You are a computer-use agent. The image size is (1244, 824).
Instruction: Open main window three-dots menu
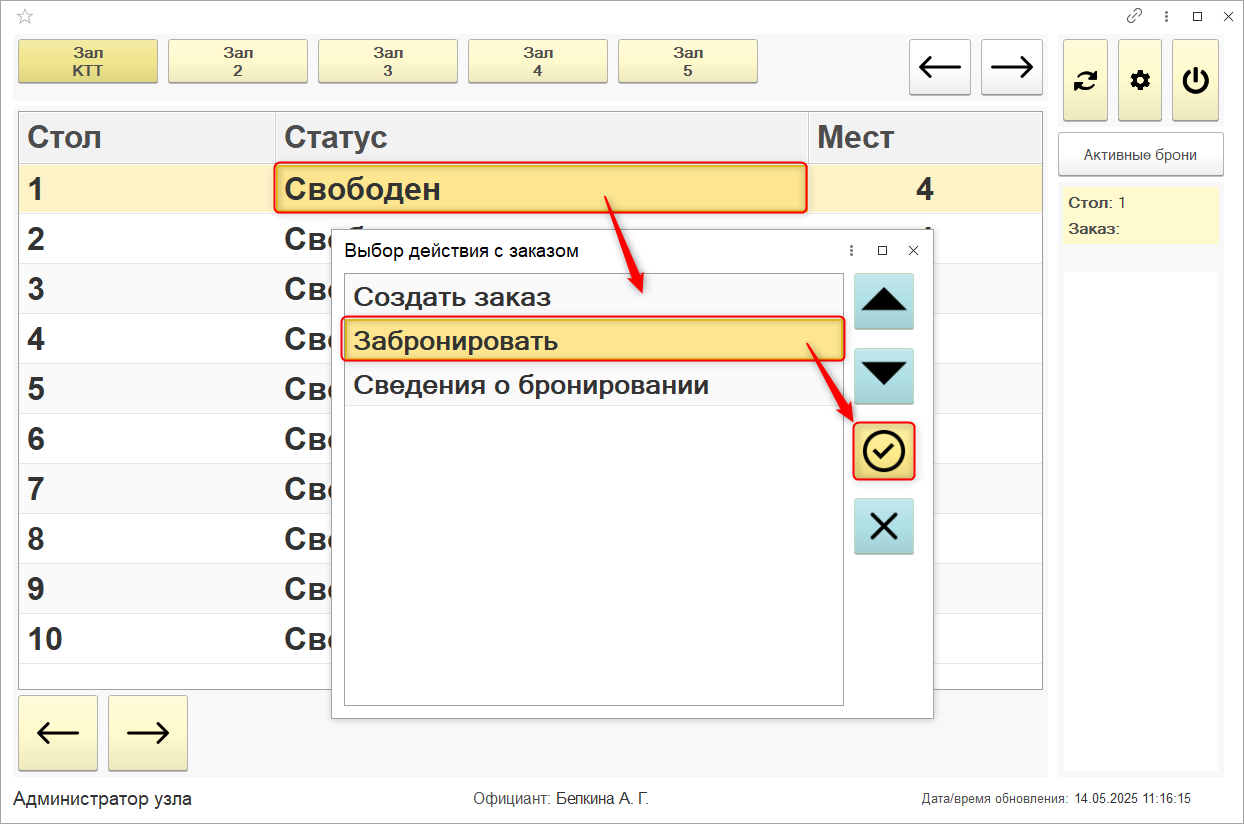(1166, 16)
